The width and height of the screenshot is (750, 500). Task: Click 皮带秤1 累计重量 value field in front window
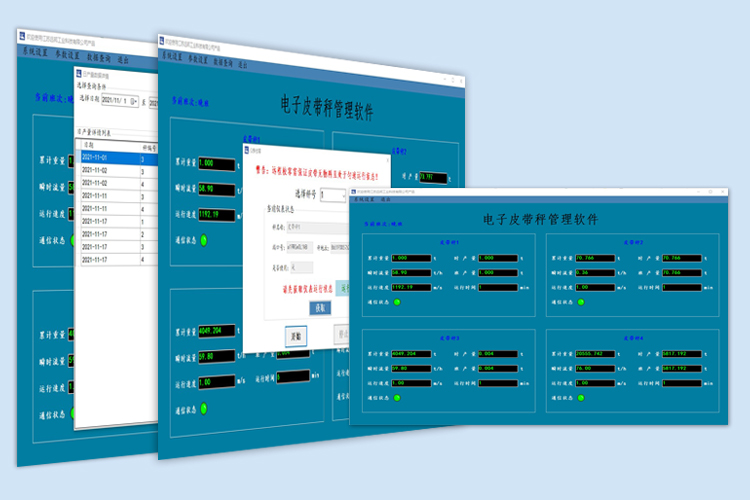413,257
